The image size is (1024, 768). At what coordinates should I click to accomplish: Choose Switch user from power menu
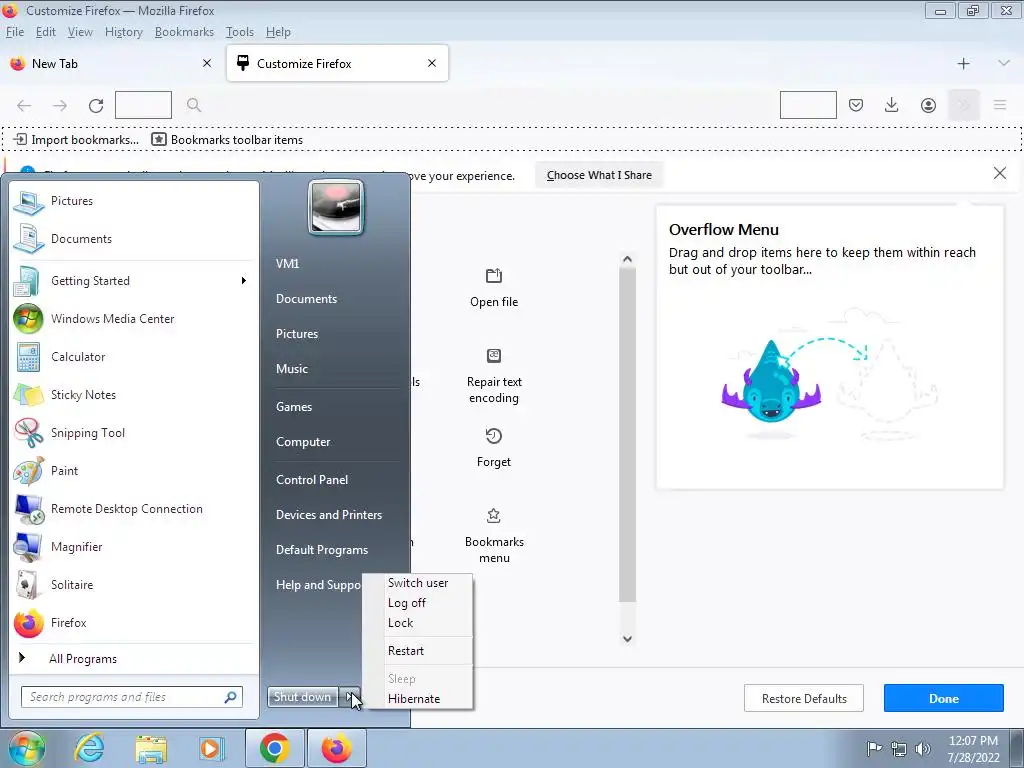418,583
